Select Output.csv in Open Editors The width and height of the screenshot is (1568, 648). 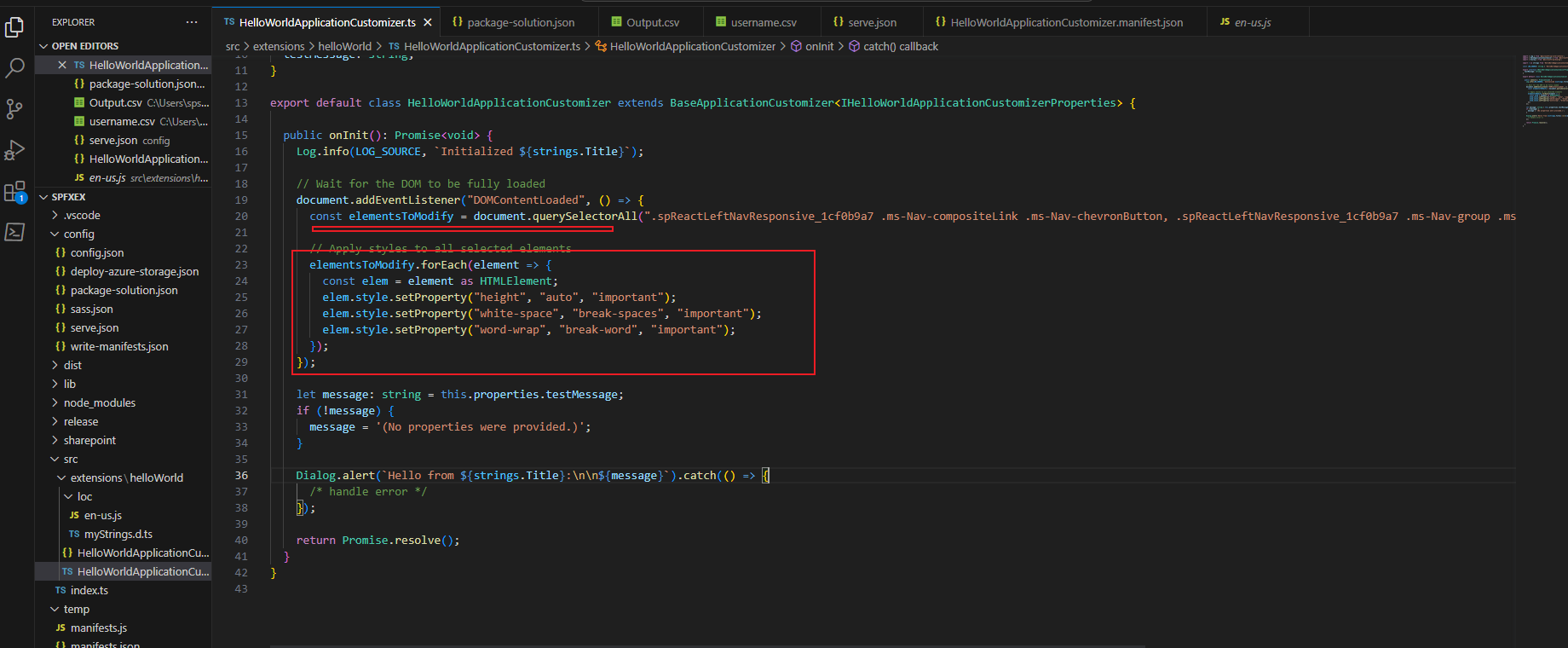(123, 103)
